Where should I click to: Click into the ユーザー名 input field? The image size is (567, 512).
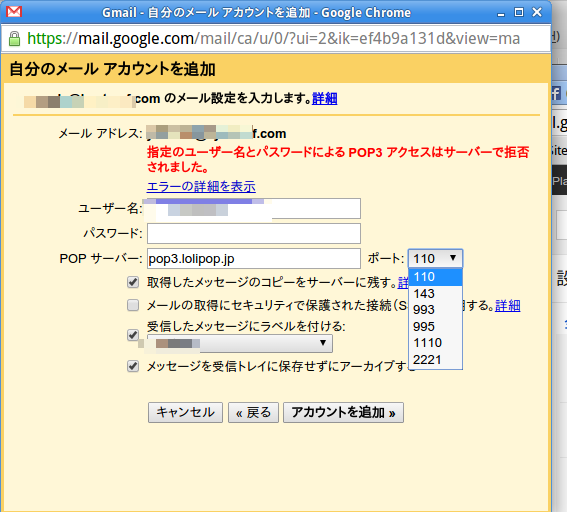(253, 209)
